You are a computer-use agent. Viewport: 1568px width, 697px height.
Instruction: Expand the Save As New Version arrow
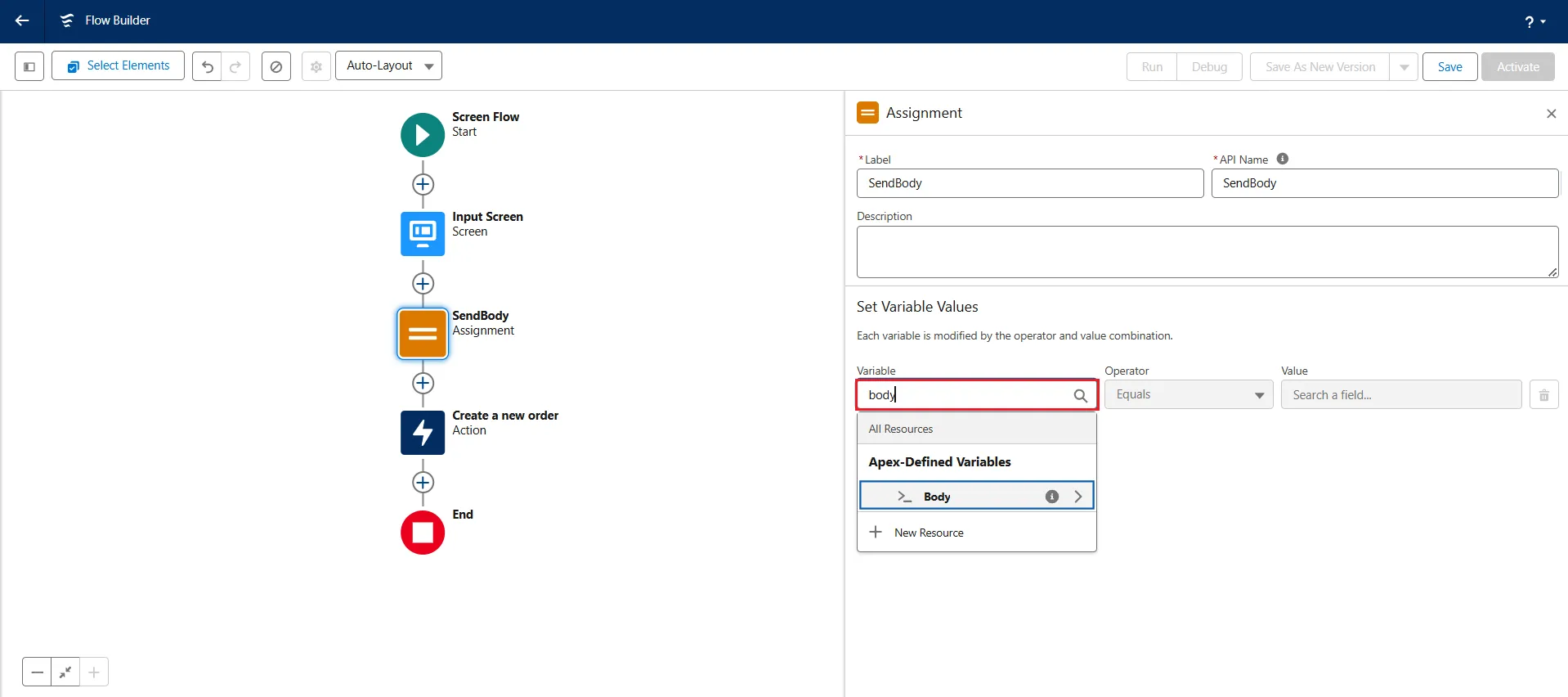point(1404,67)
